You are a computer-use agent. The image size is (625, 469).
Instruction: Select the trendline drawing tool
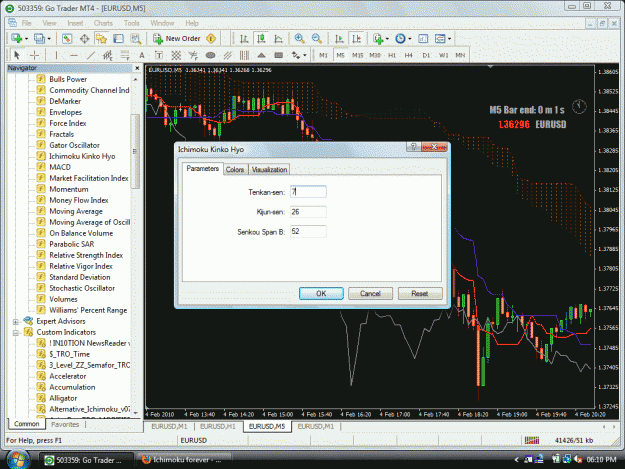pyautogui.click(x=91, y=55)
